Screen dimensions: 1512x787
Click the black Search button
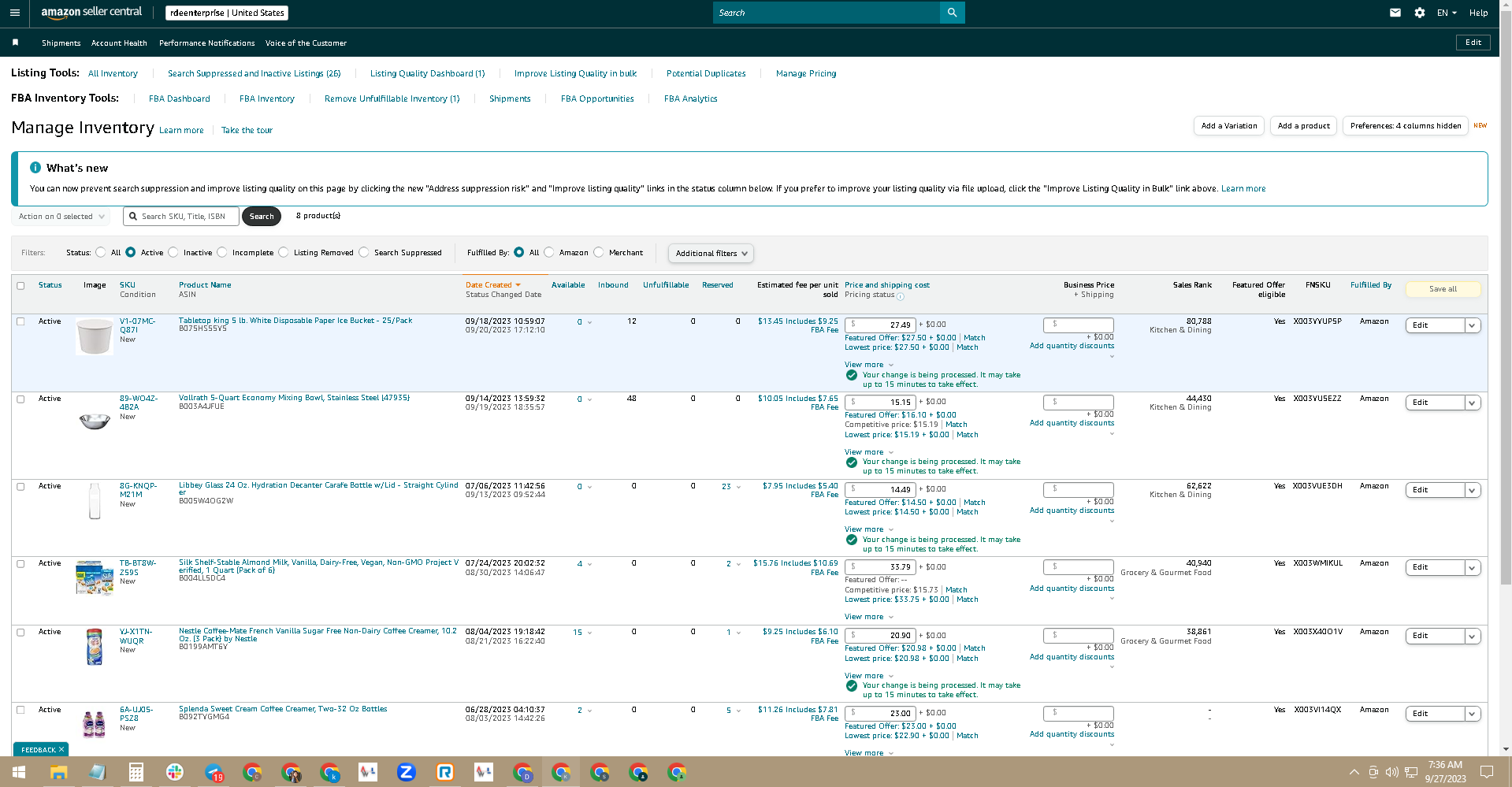pyautogui.click(x=262, y=217)
